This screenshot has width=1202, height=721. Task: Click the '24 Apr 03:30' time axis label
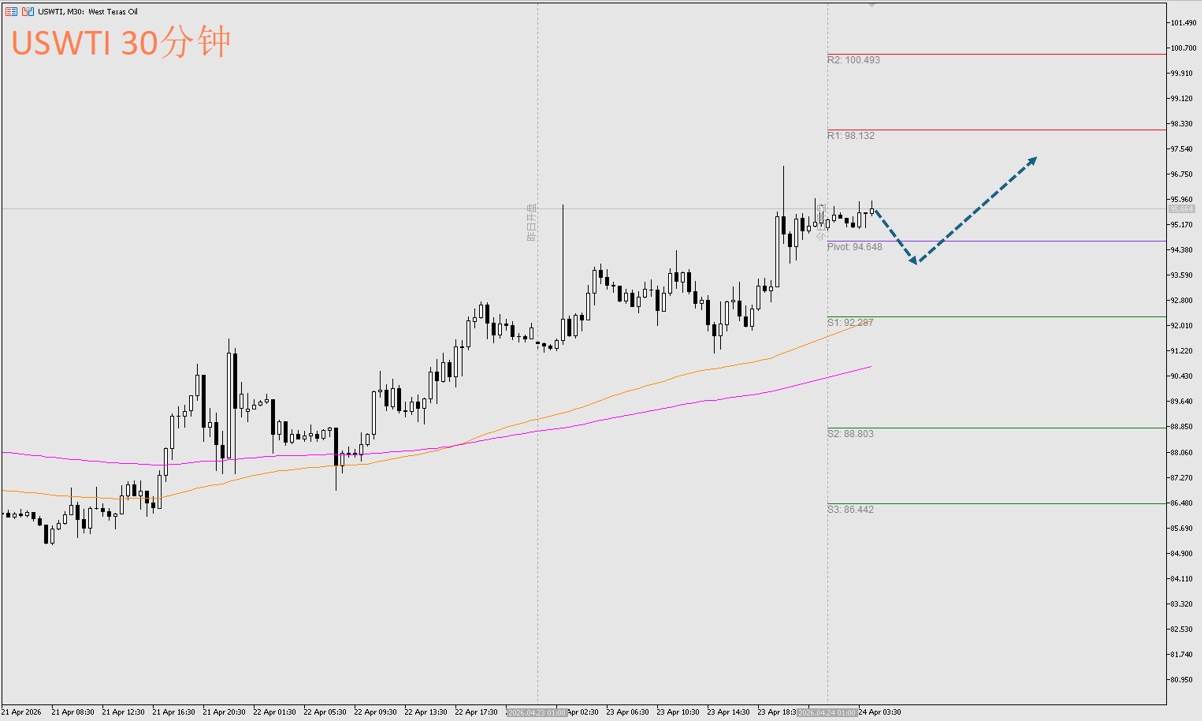[879, 712]
